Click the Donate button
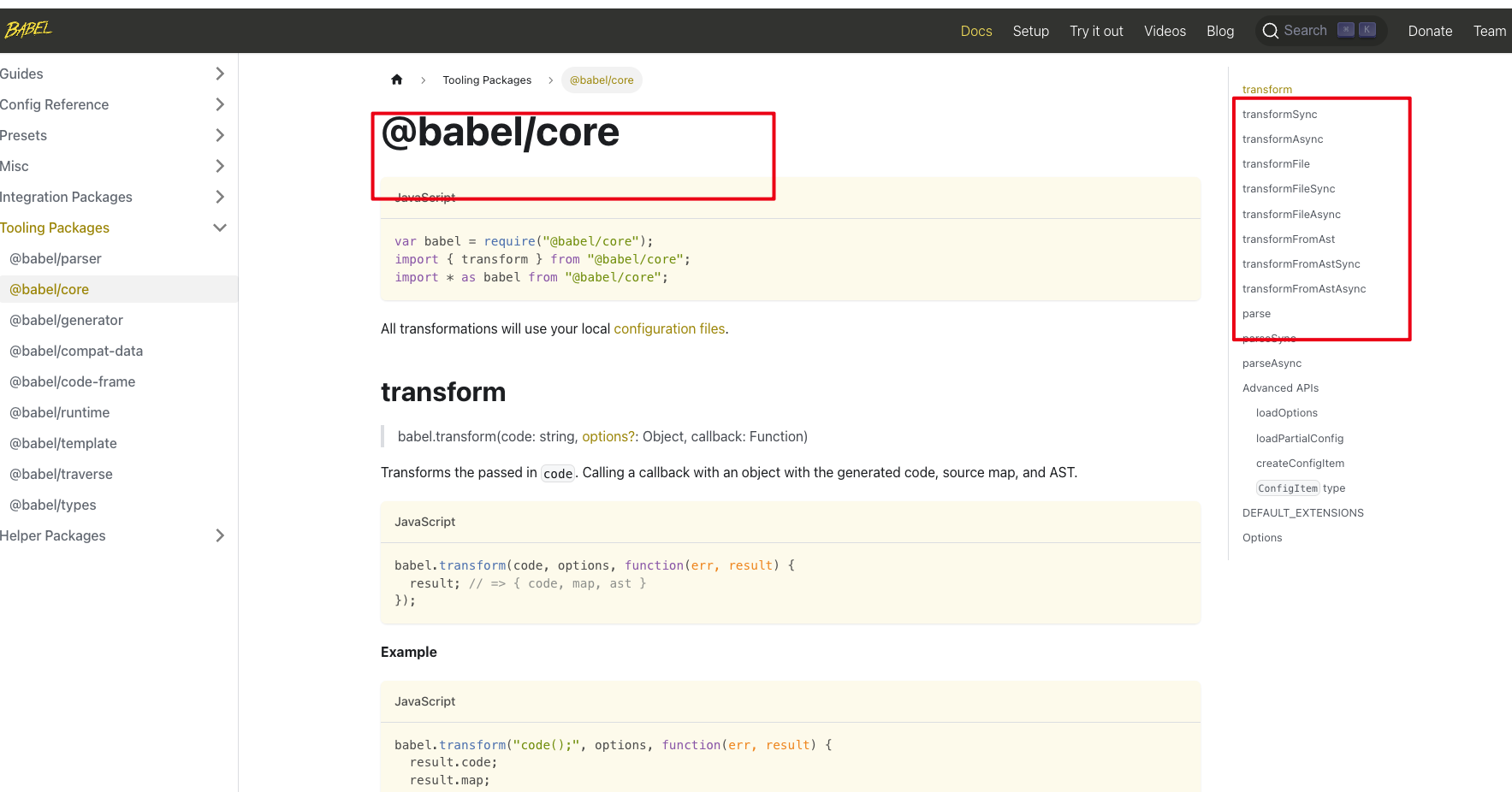Image resolution: width=1512 pixels, height=792 pixels. 1430,31
